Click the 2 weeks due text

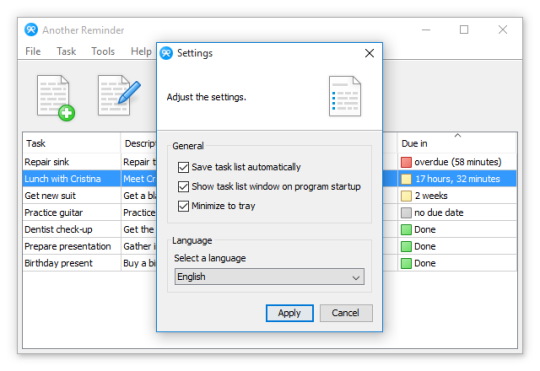(431, 196)
